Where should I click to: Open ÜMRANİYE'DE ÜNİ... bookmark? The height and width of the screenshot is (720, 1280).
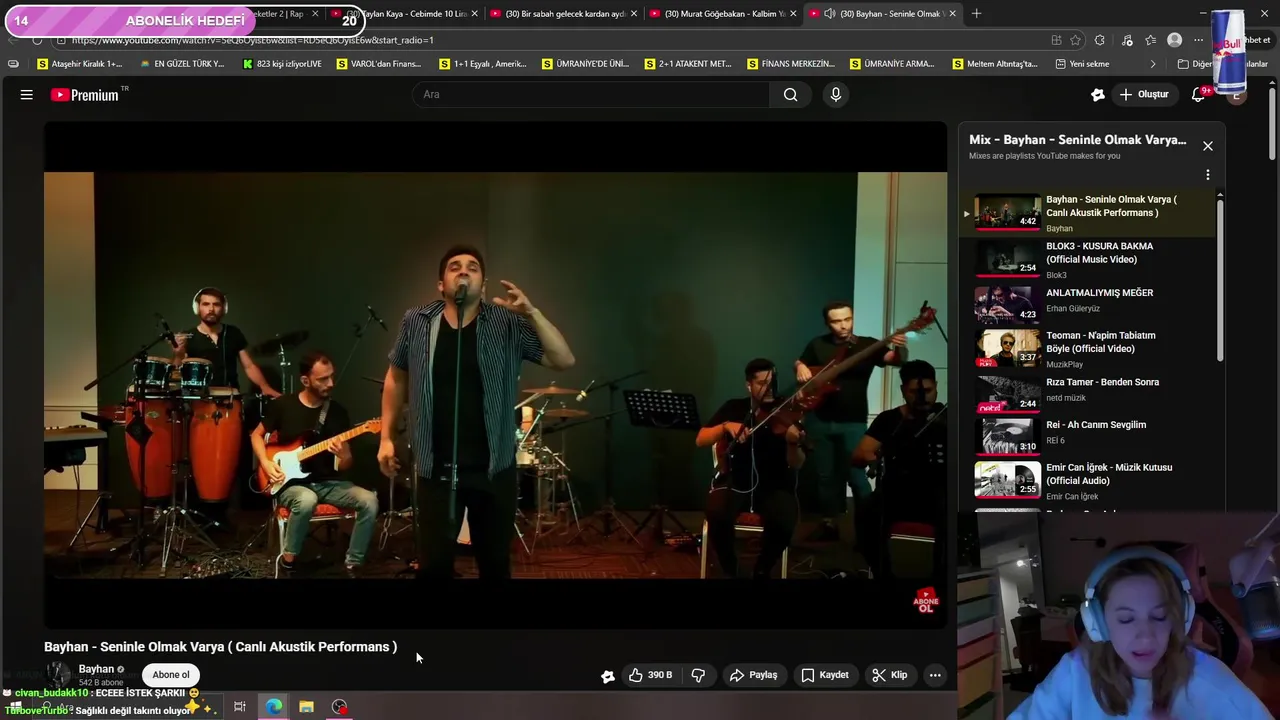pos(585,64)
